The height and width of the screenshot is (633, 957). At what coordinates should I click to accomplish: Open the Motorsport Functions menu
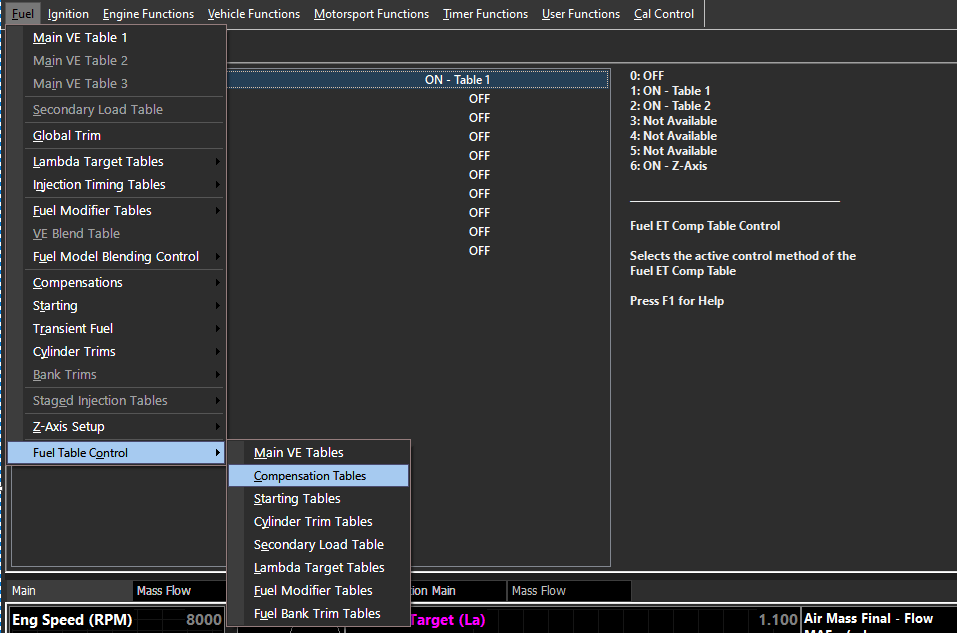(371, 14)
